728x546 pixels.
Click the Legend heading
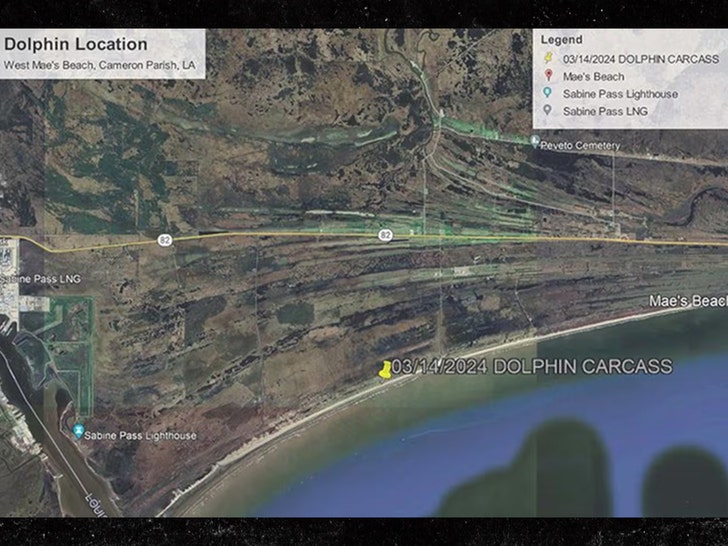pos(561,40)
